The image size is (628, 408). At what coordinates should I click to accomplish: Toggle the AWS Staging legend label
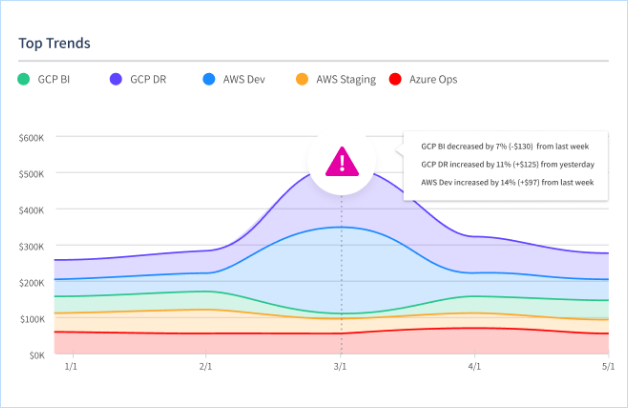point(347,79)
